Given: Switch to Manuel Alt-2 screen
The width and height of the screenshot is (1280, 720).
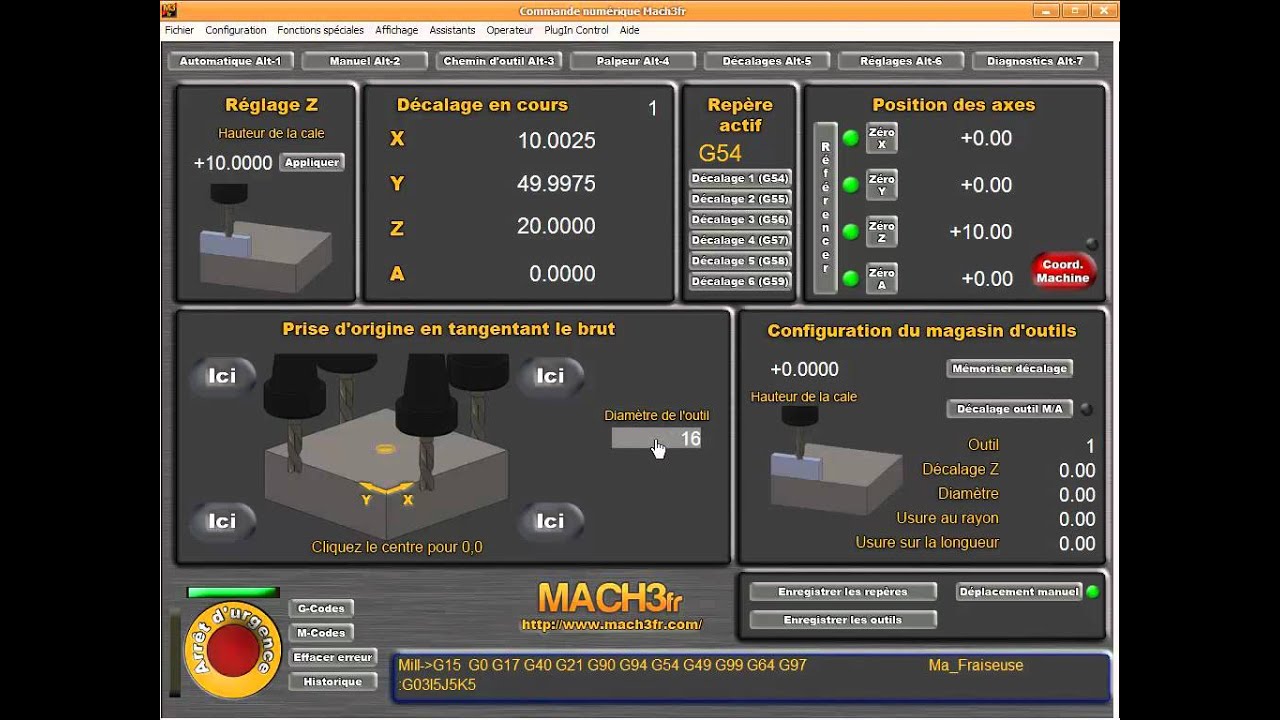Looking at the screenshot, I should click(365, 61).
